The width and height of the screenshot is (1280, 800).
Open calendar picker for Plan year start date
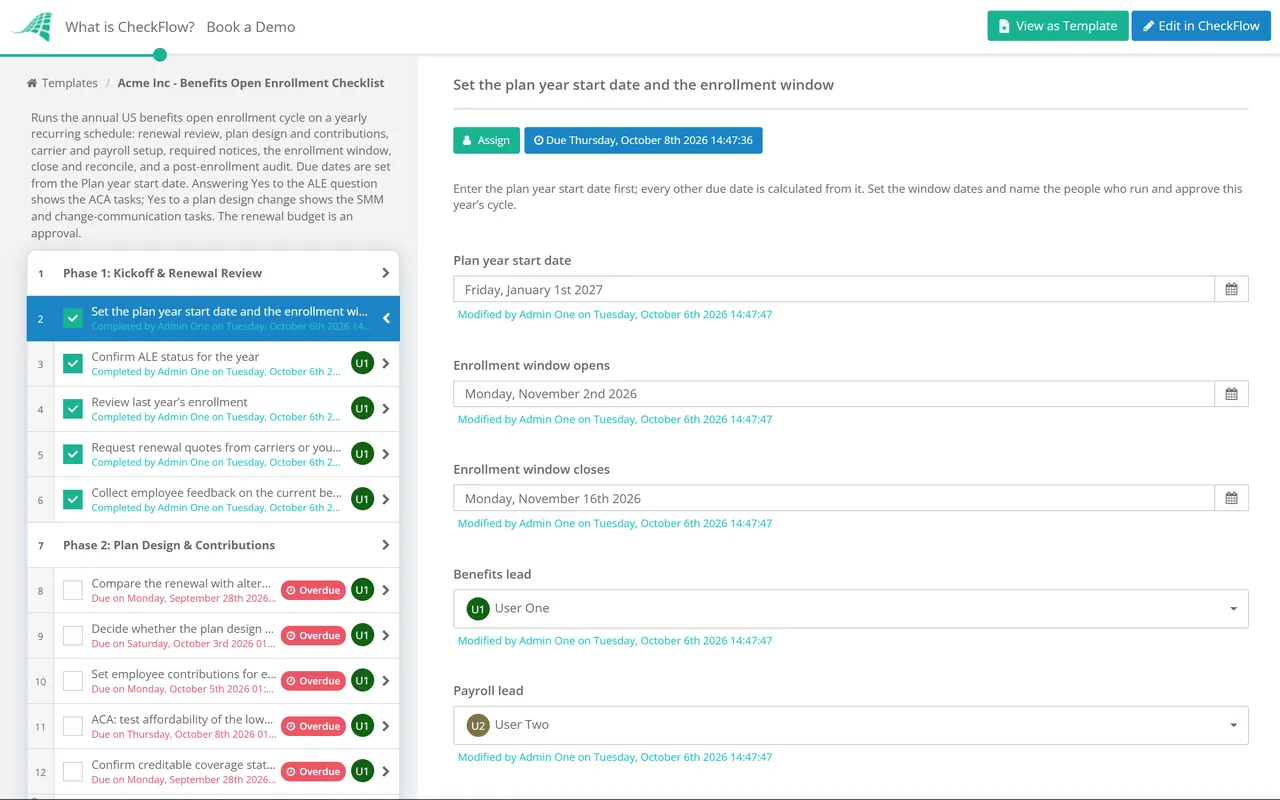(1231, 289)
